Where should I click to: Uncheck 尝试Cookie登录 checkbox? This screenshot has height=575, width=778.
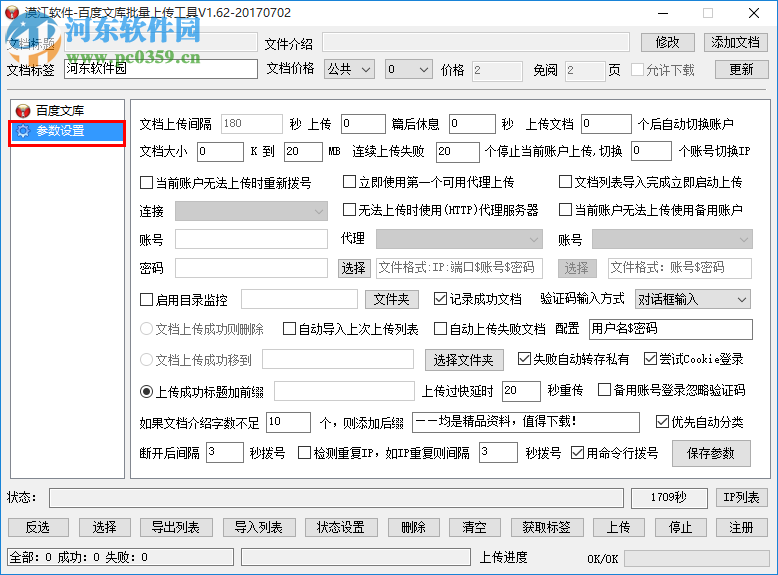pyautogui.click(x=650, y=359)
